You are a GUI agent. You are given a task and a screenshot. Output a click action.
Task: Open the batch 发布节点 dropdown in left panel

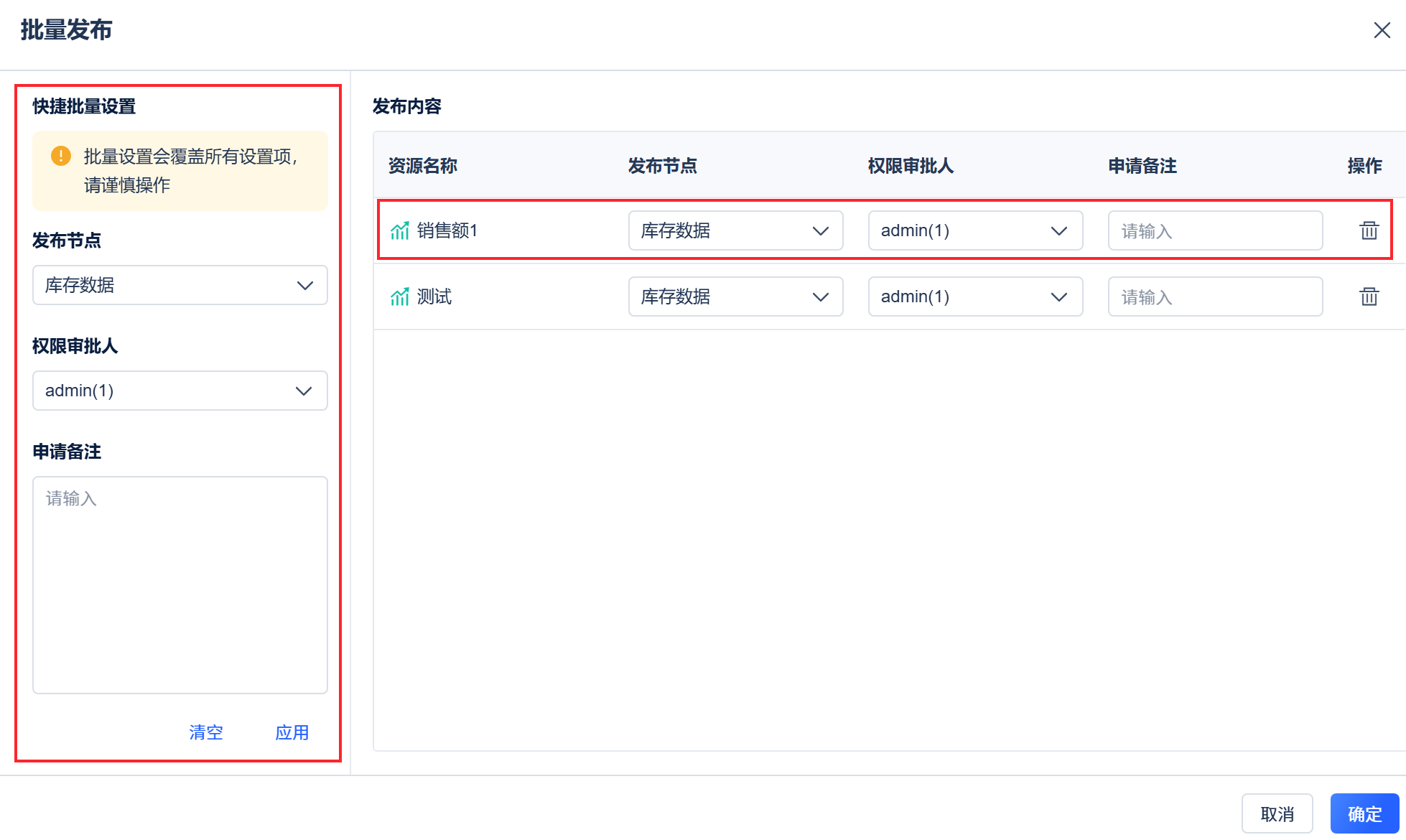point(180,285)
